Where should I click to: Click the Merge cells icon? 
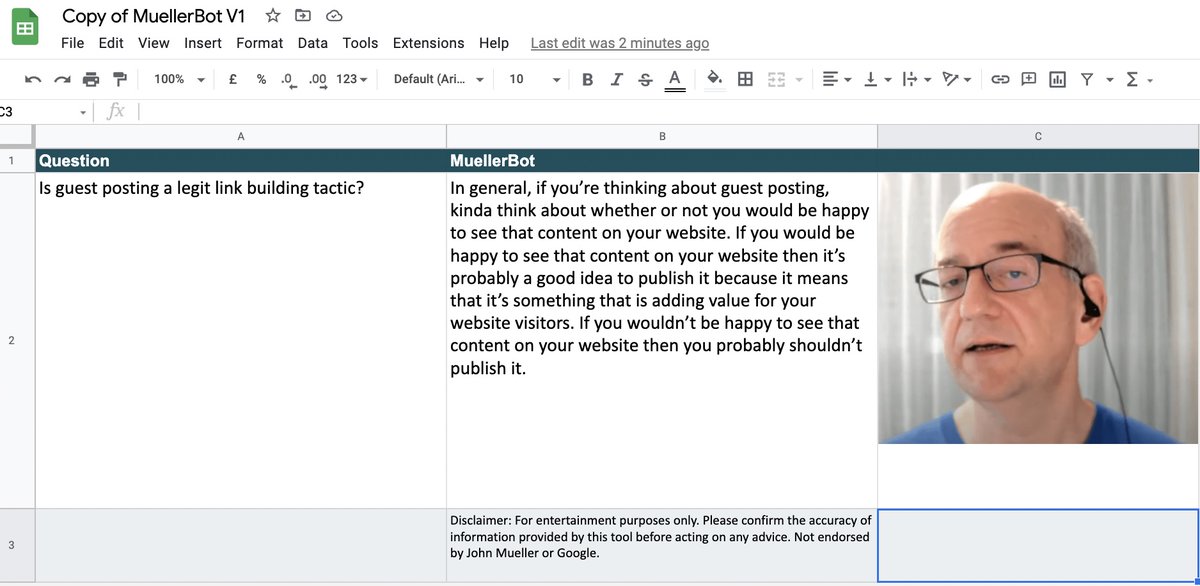776,79
